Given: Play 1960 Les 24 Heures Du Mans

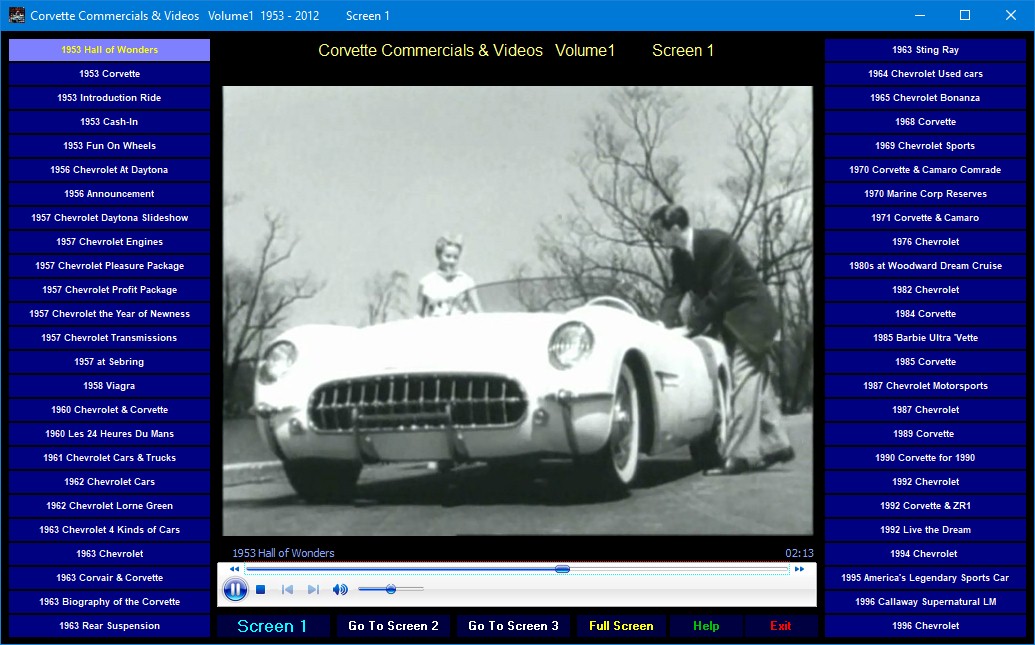Looking at the screenshot, I should (110, 434).
